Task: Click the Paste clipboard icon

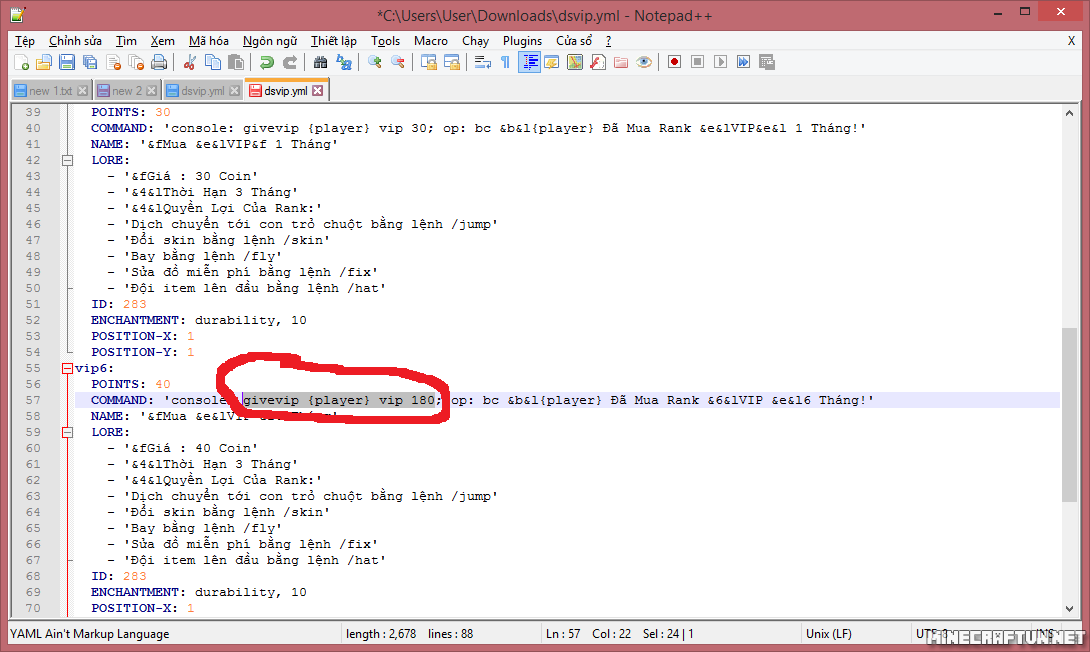Action: (x=236, y=63)
